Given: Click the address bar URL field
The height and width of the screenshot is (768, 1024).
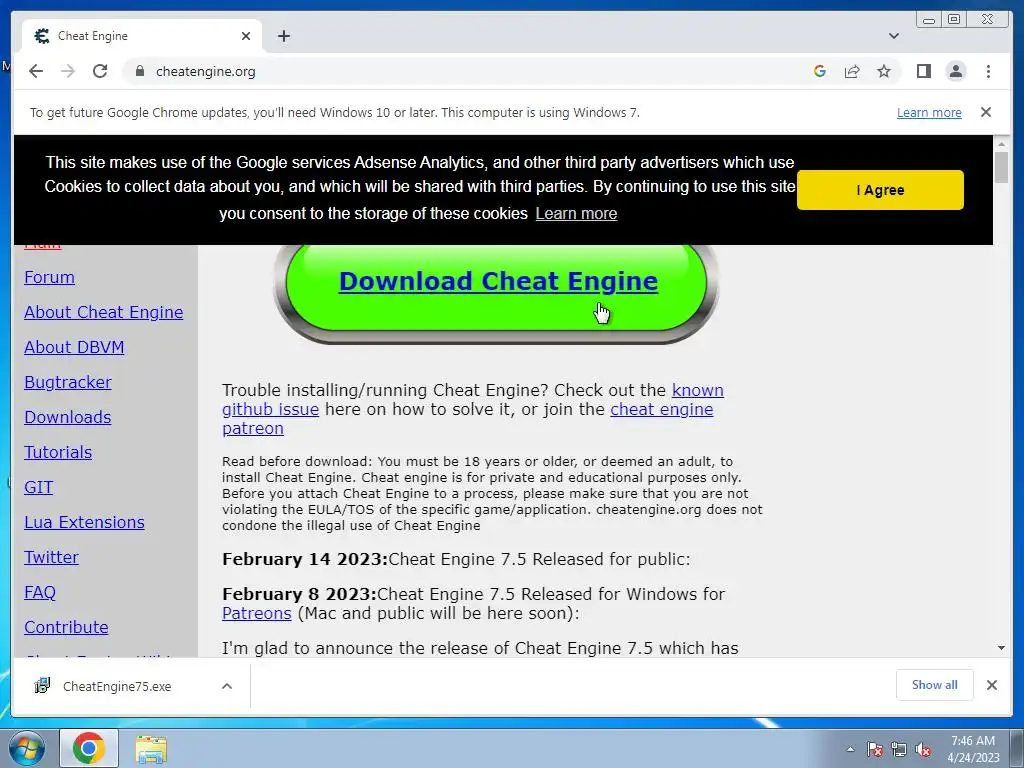Looking at the screenshot, I should [x=470, y=71].
